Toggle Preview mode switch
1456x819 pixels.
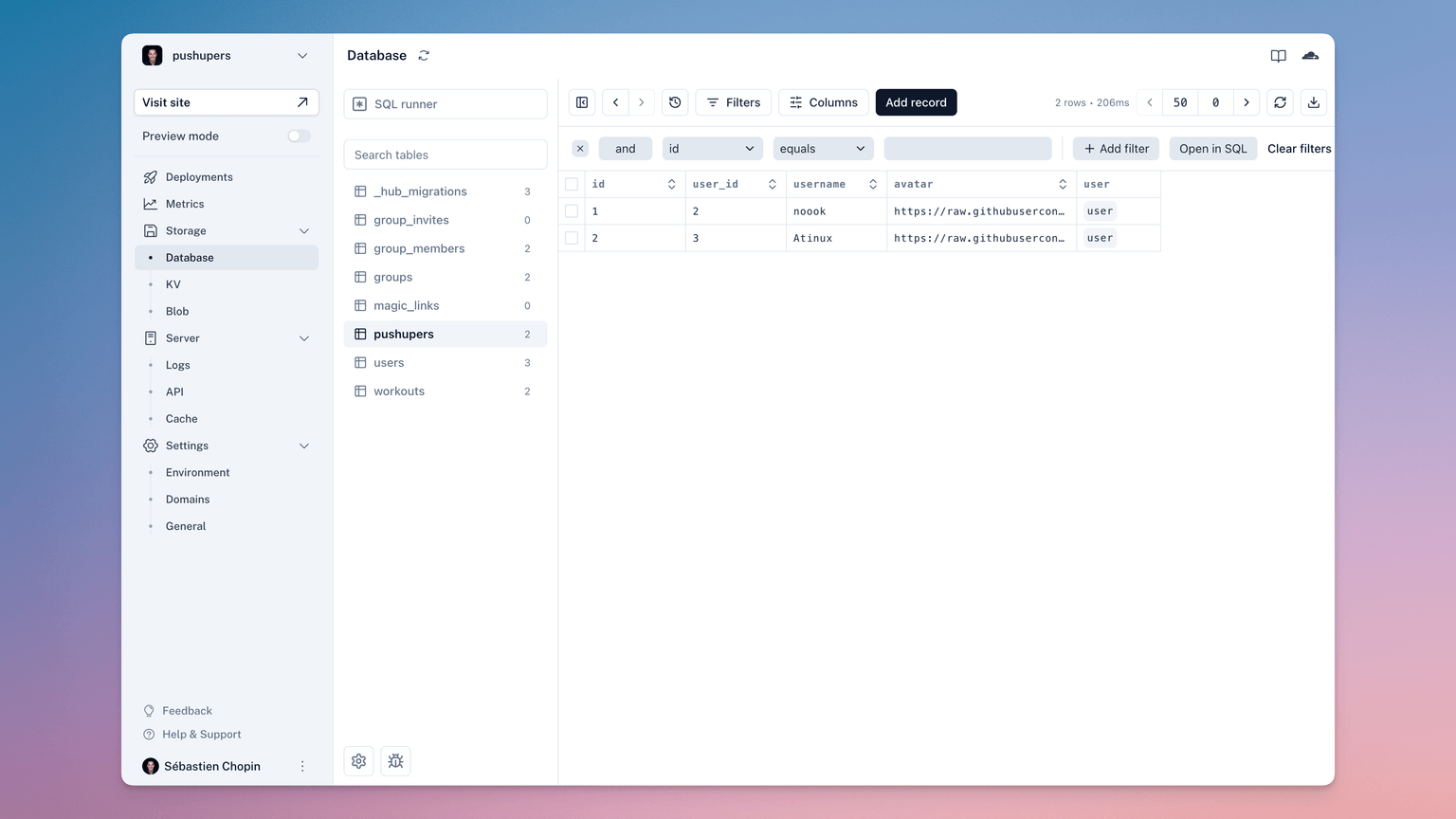299,136
